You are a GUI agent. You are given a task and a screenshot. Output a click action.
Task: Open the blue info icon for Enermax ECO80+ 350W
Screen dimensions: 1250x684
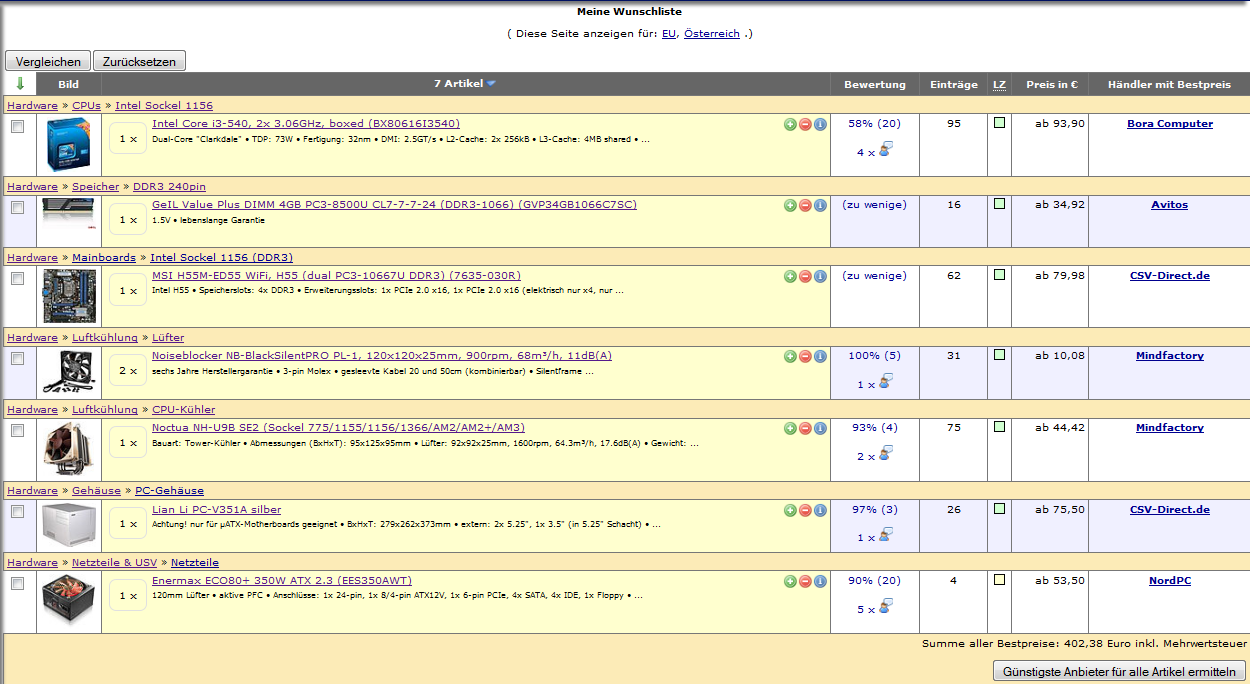tap(820, 581)
